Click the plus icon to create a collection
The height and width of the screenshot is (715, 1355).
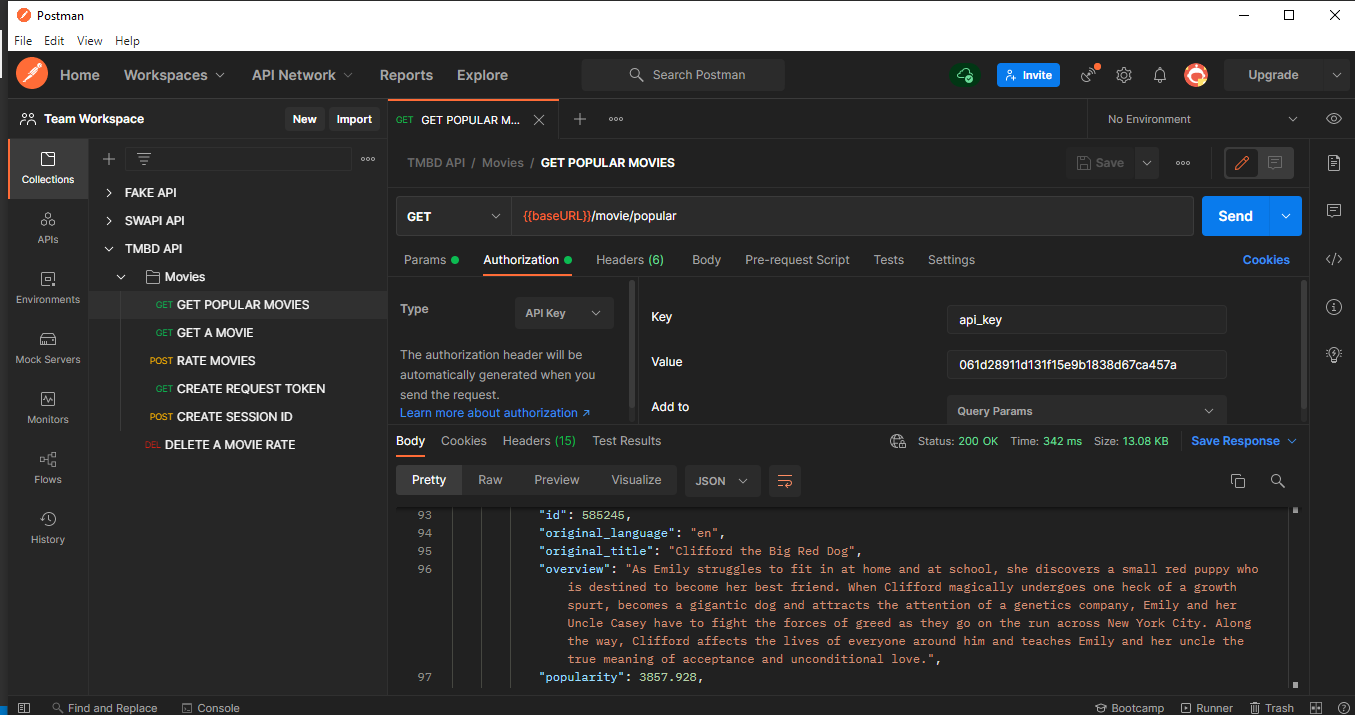(109, 159)
